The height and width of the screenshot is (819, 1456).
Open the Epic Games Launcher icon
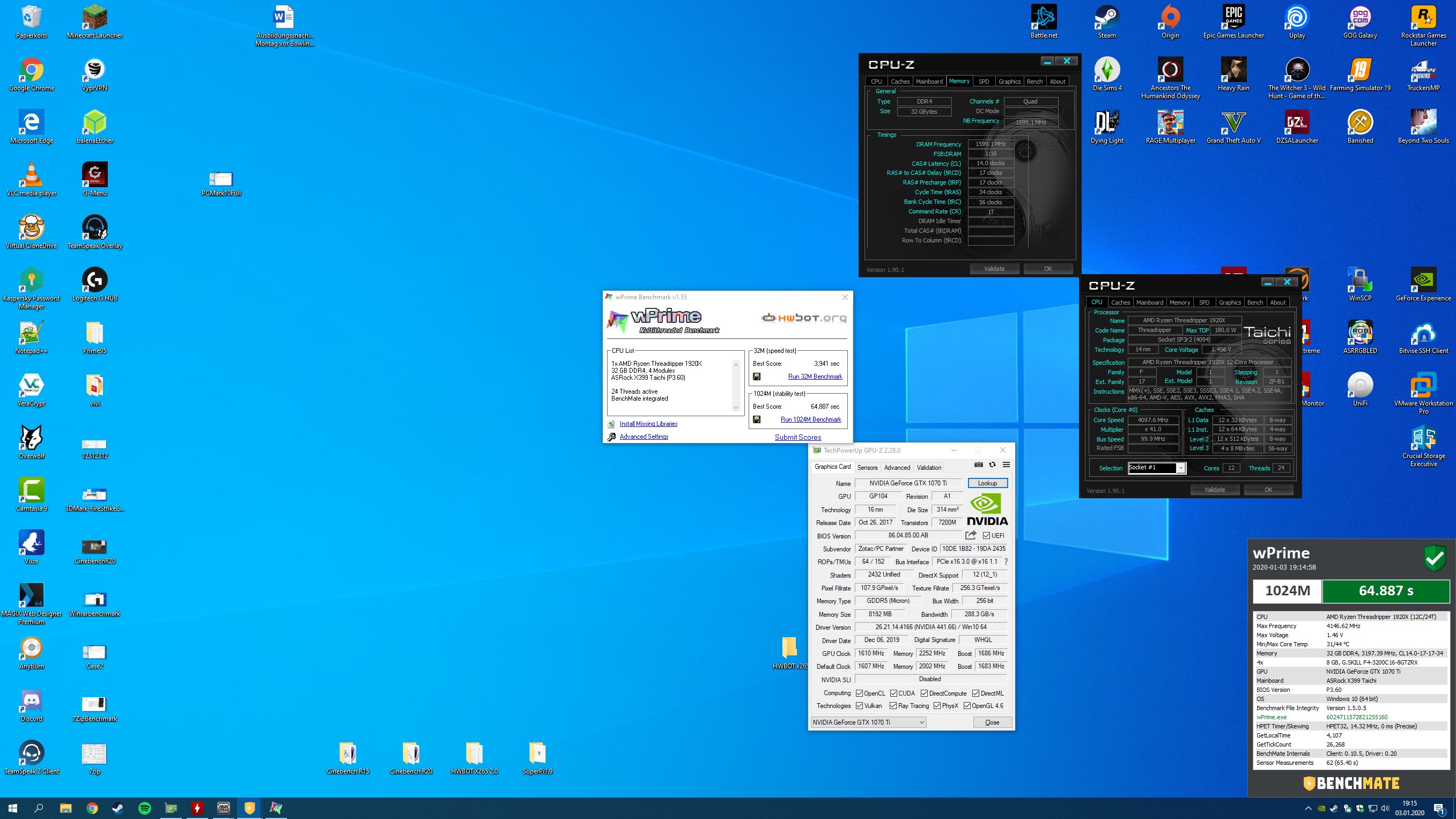[x=1233, y=23]
